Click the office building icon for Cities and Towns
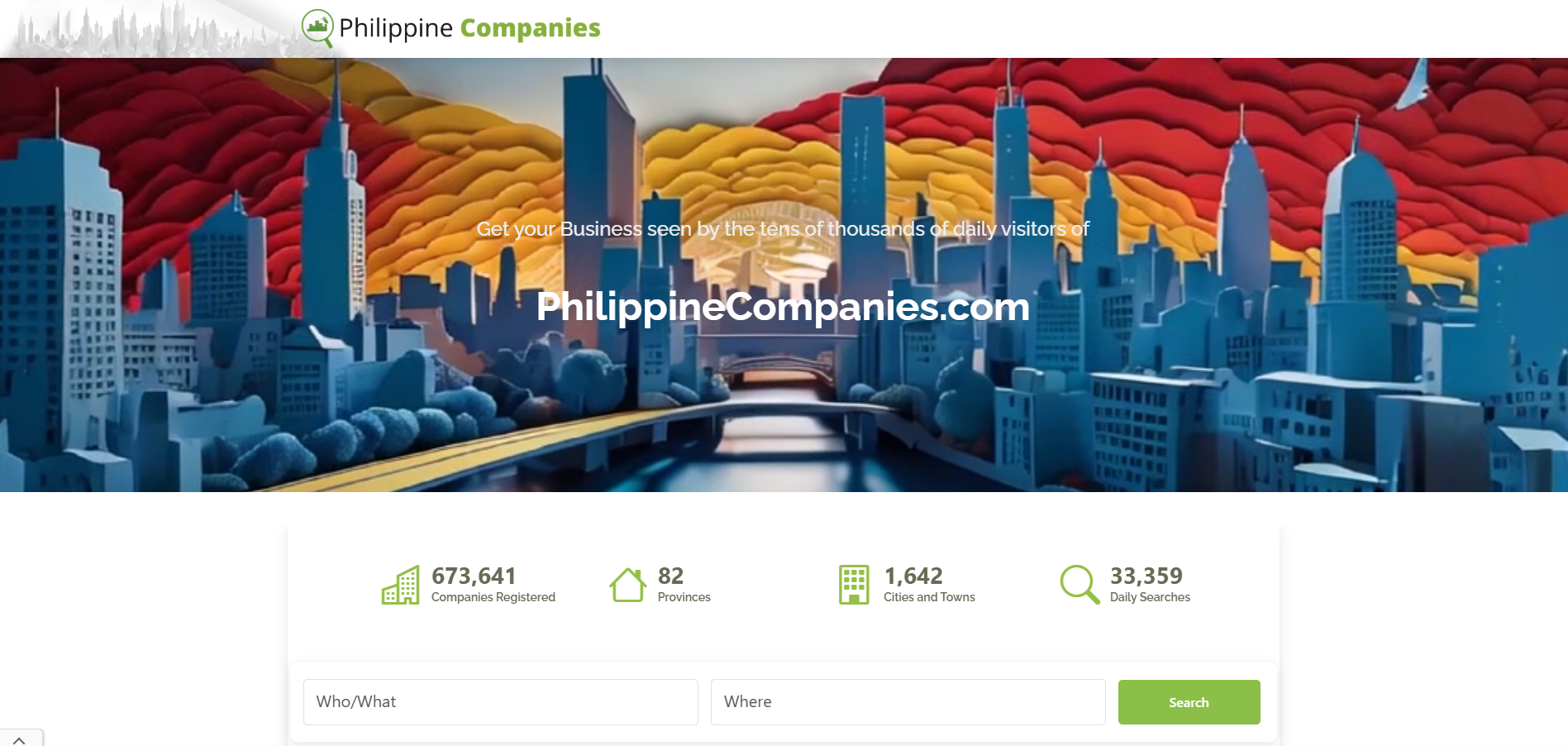Viewport: 1568px width, 746px height. click(x=854, y=585)
